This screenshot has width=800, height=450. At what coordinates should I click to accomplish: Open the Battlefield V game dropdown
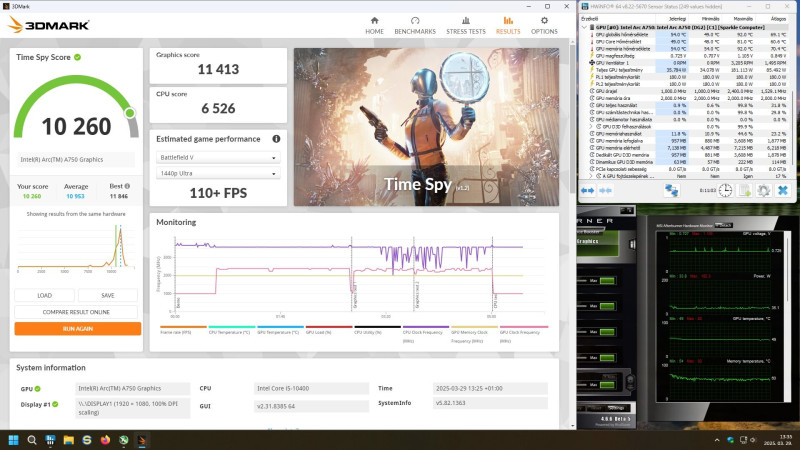click(218, 158)
